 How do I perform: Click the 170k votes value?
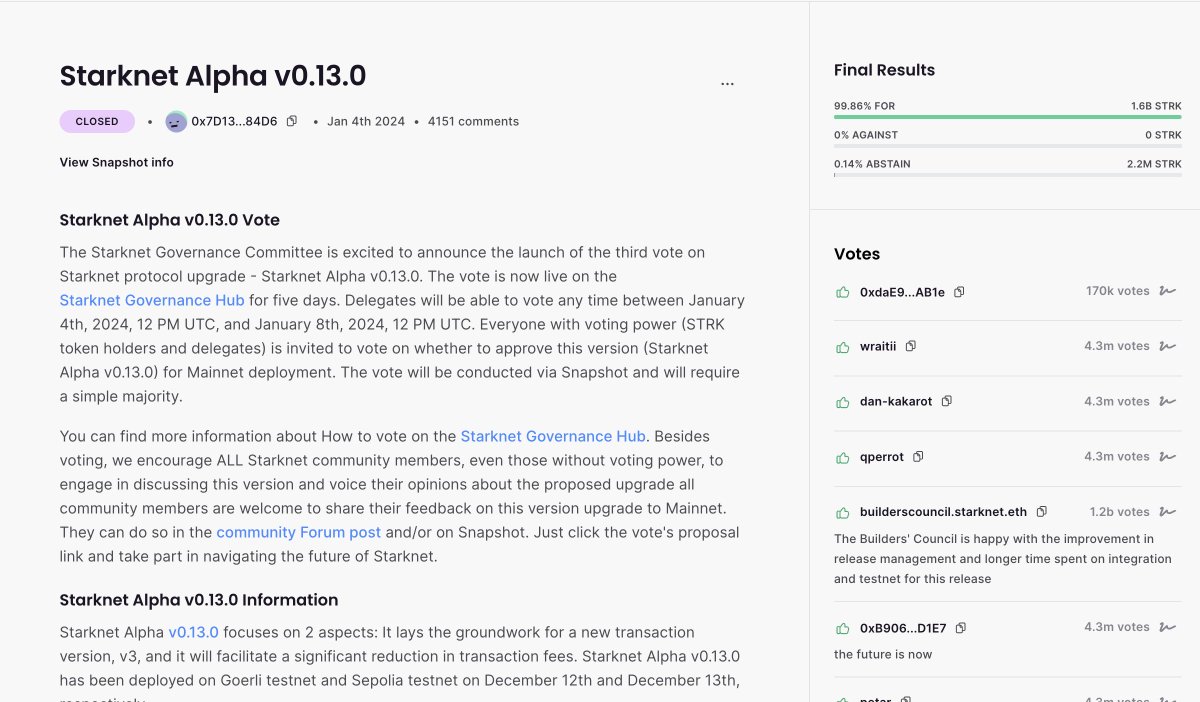tap(1118, 291)
